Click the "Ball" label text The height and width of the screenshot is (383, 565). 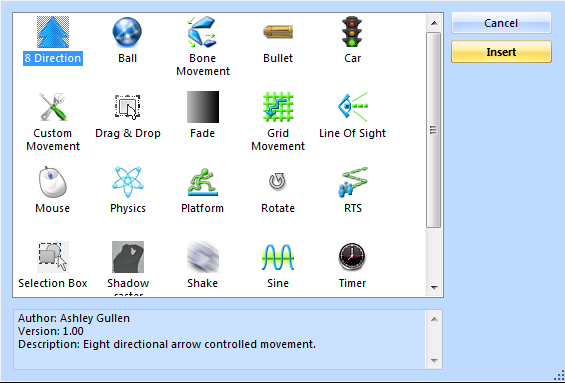tap(128, 58)
